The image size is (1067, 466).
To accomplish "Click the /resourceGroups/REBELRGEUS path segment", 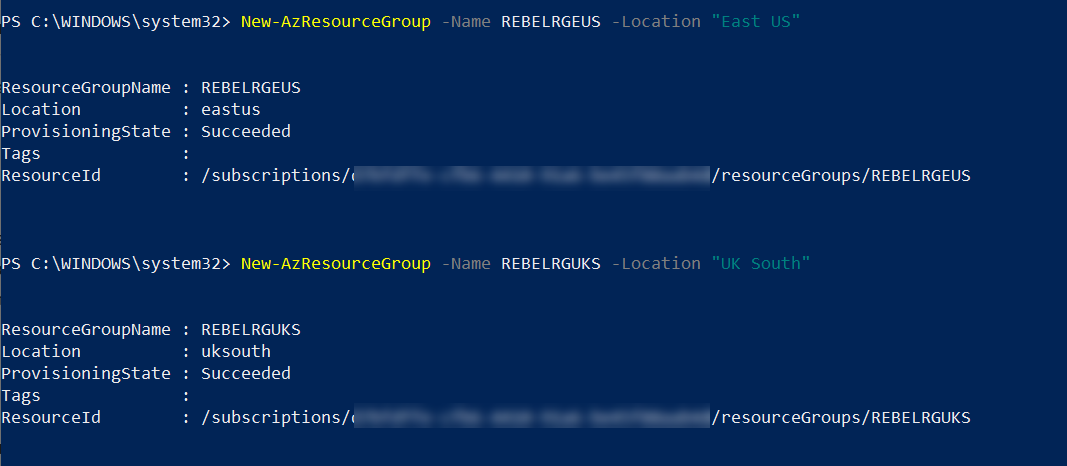I will point(840,176).
